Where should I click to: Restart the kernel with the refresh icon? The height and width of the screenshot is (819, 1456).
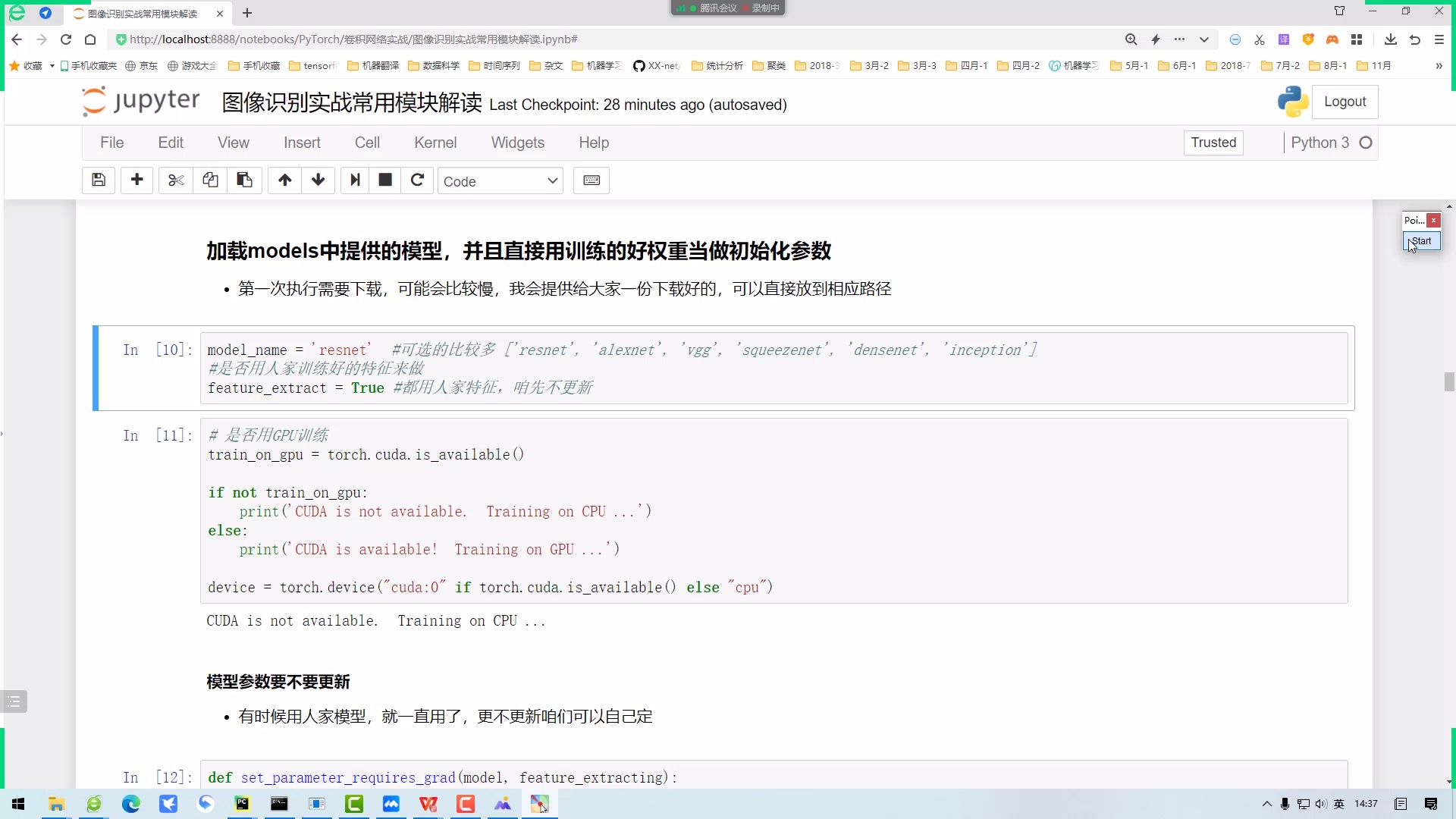coord(418,180)
